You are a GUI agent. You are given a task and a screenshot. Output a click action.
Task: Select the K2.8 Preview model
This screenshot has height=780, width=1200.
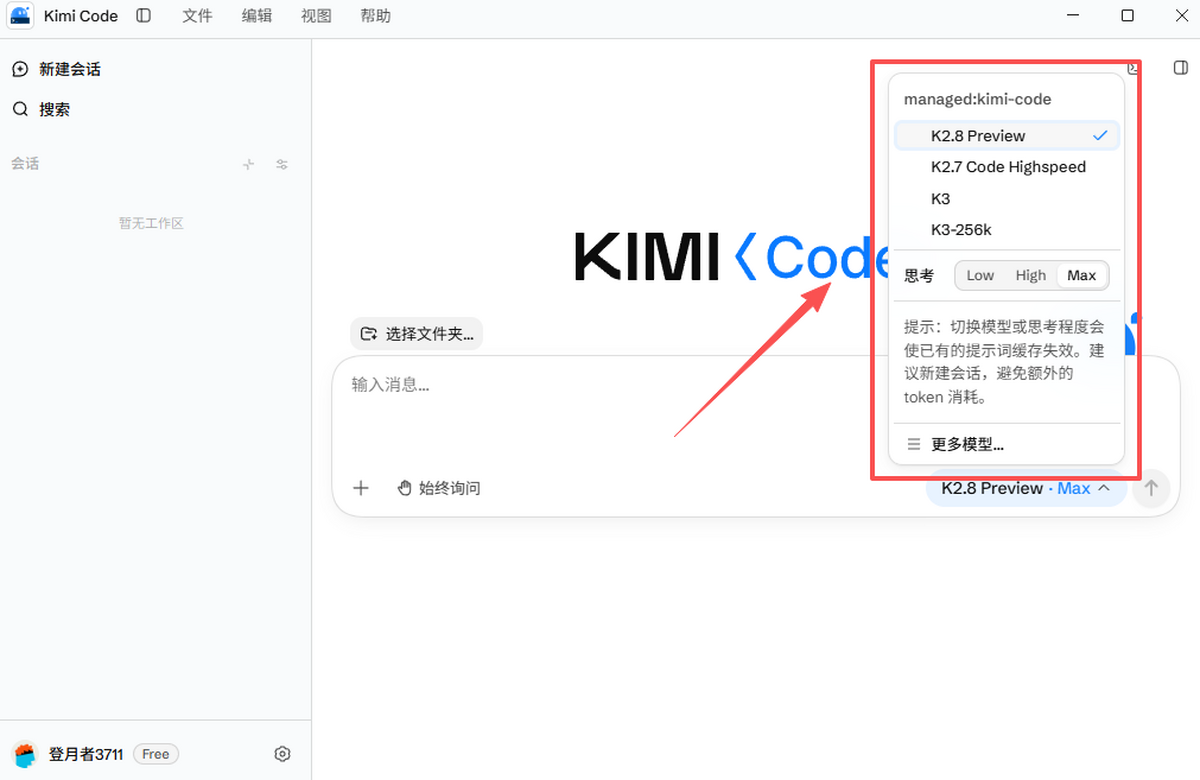tap(1006, 136)
